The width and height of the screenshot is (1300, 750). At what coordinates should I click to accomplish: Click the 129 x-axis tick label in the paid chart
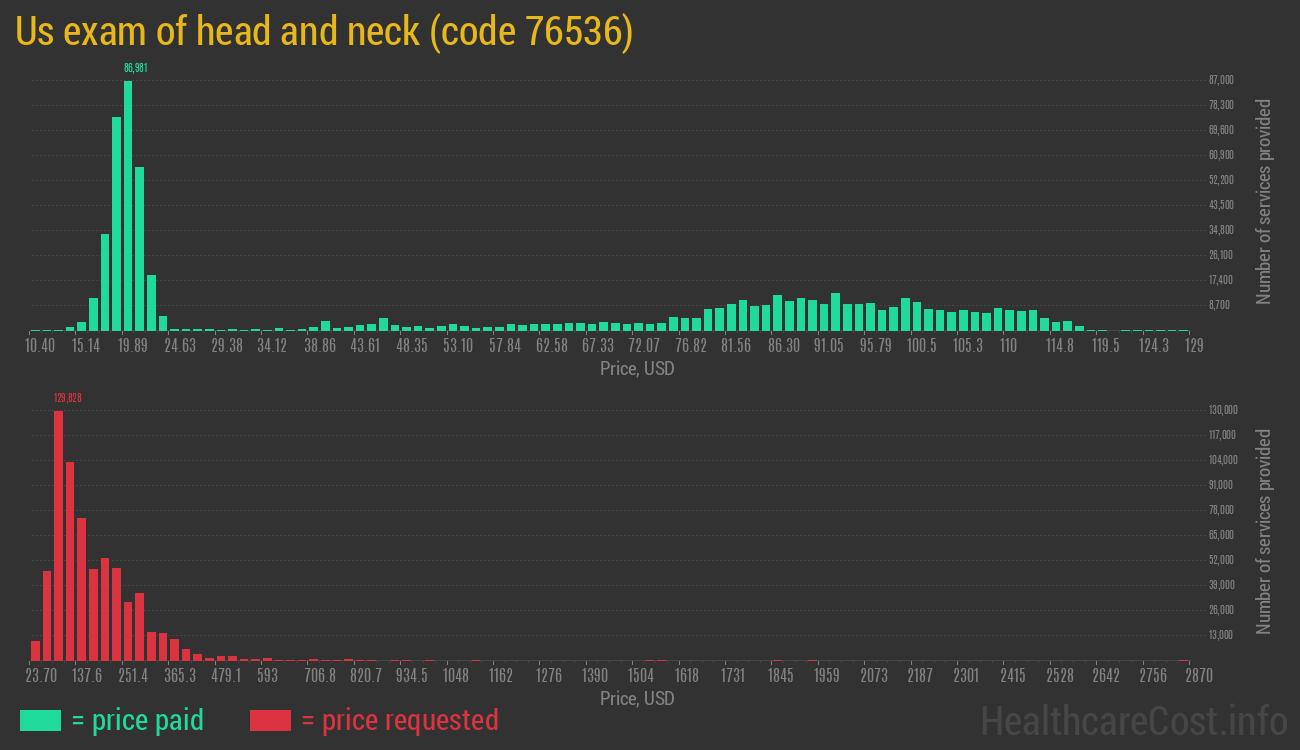pyautogui.click(x=1193, y=346)
